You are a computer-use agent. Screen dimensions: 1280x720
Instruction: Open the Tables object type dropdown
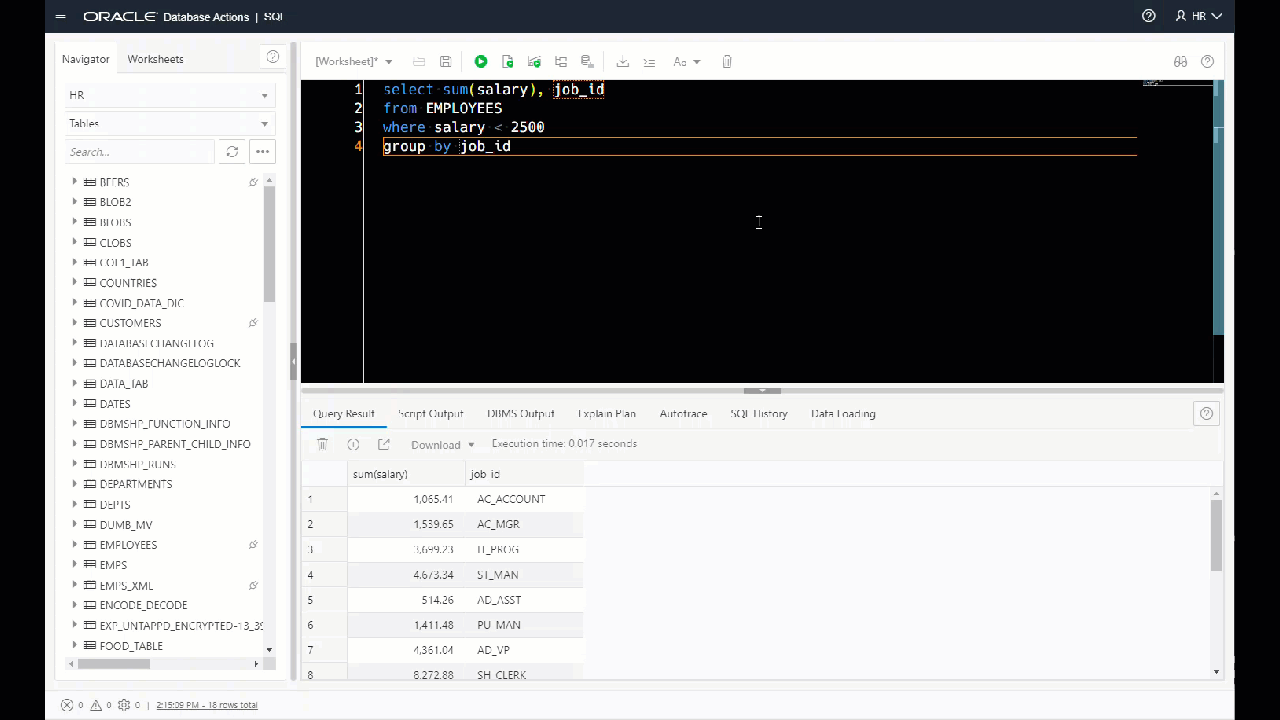coord(168,124)
